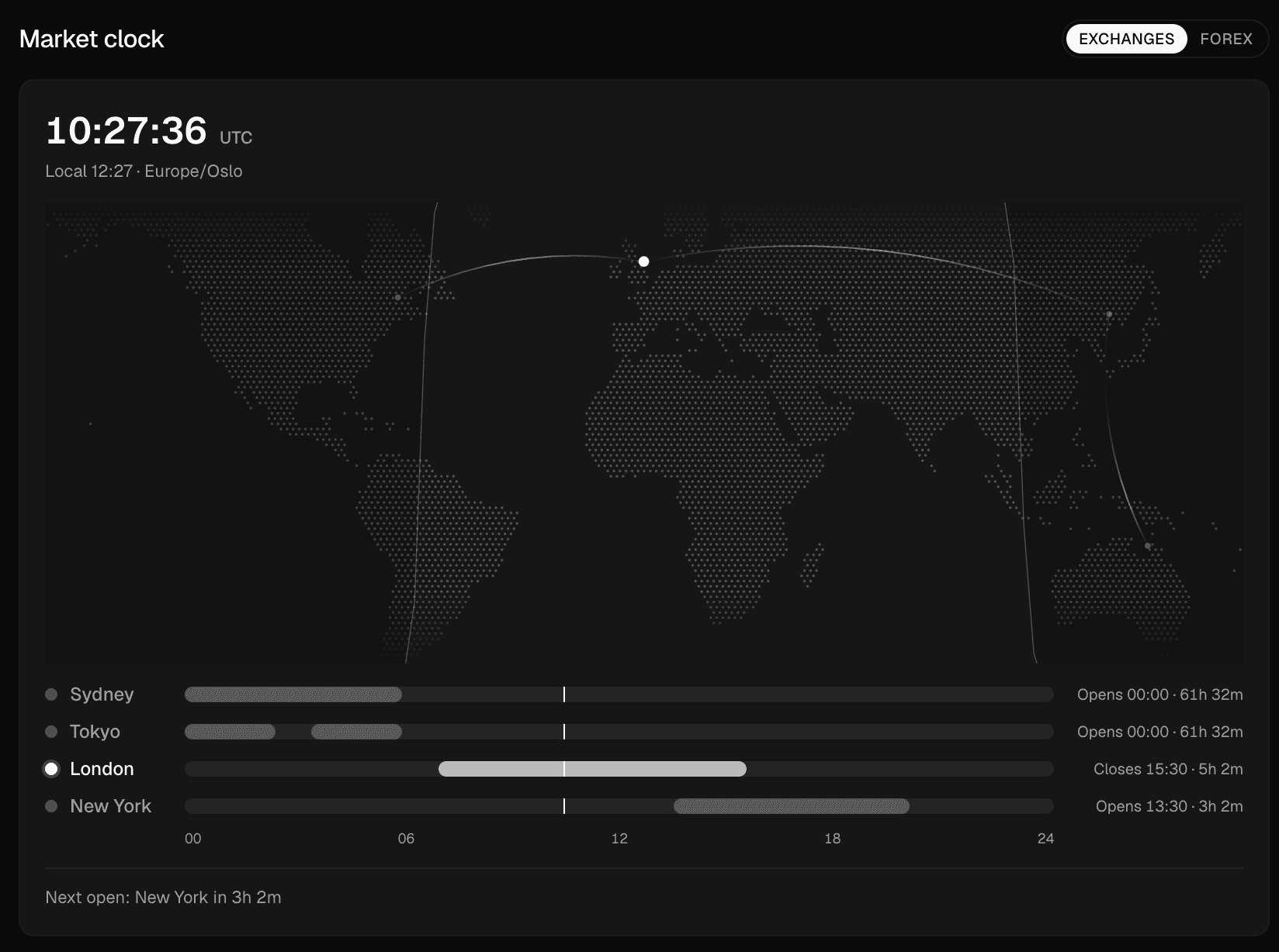Click the Sydney exchange label

coord(102,694)
